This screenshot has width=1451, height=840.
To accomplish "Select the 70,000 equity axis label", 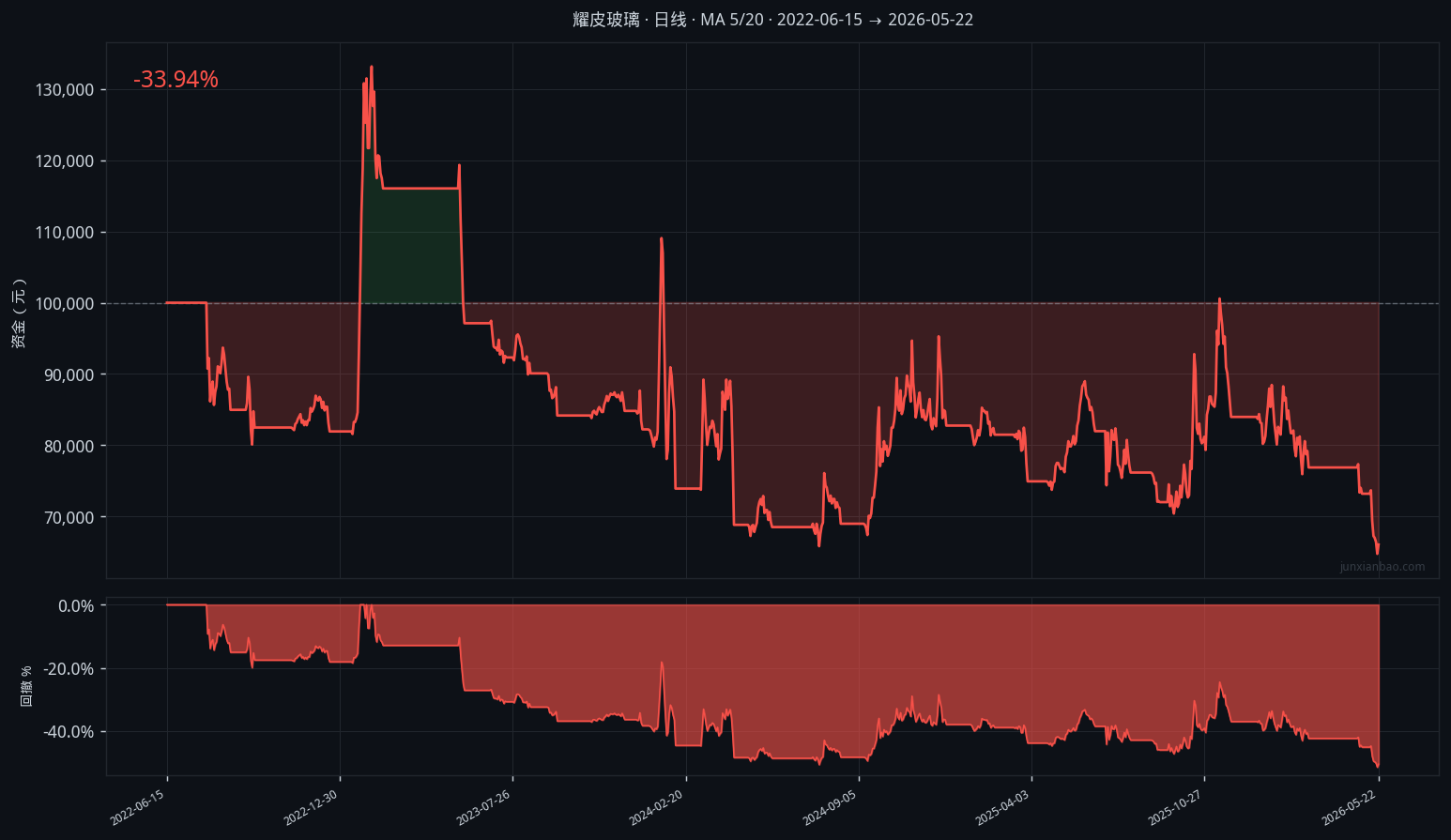I will coord(68,518).
